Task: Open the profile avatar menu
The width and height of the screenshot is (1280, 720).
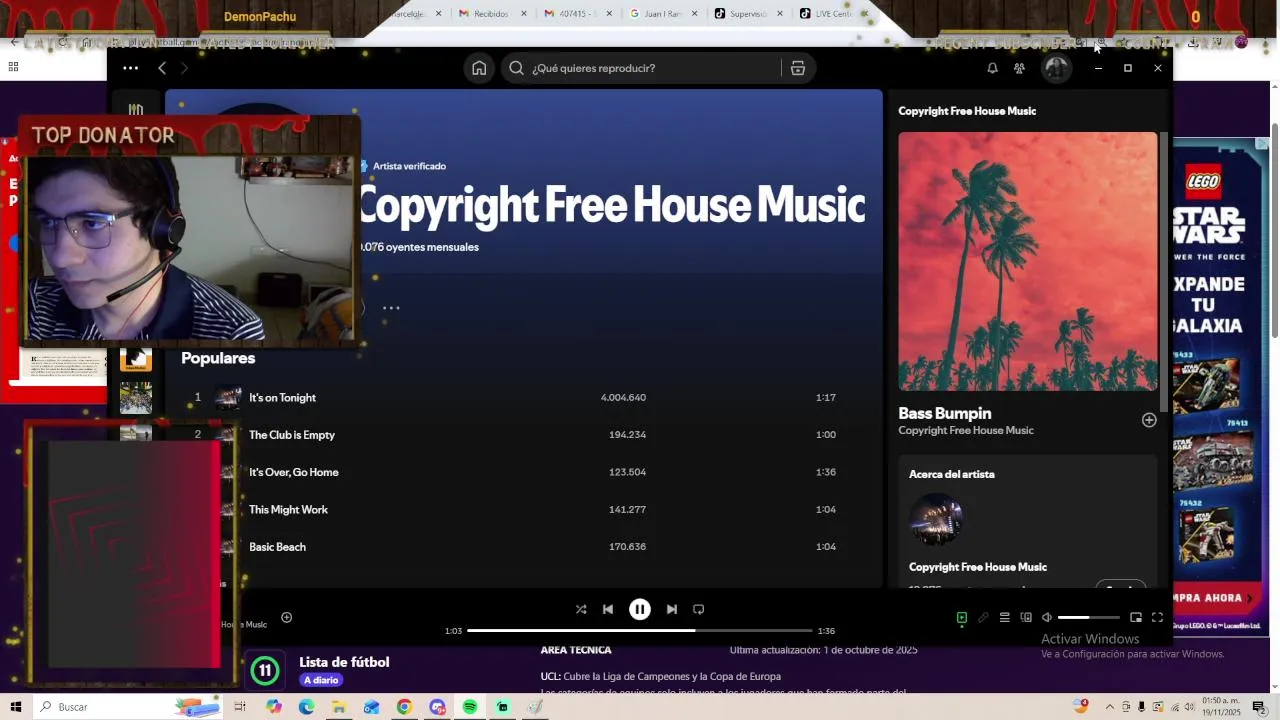Action: 1056,68
